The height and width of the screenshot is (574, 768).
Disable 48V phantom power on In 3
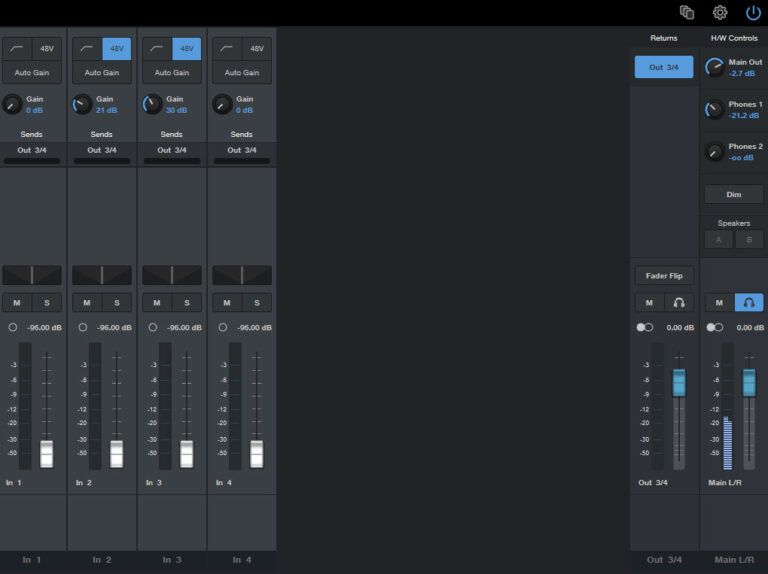point(187,48)
